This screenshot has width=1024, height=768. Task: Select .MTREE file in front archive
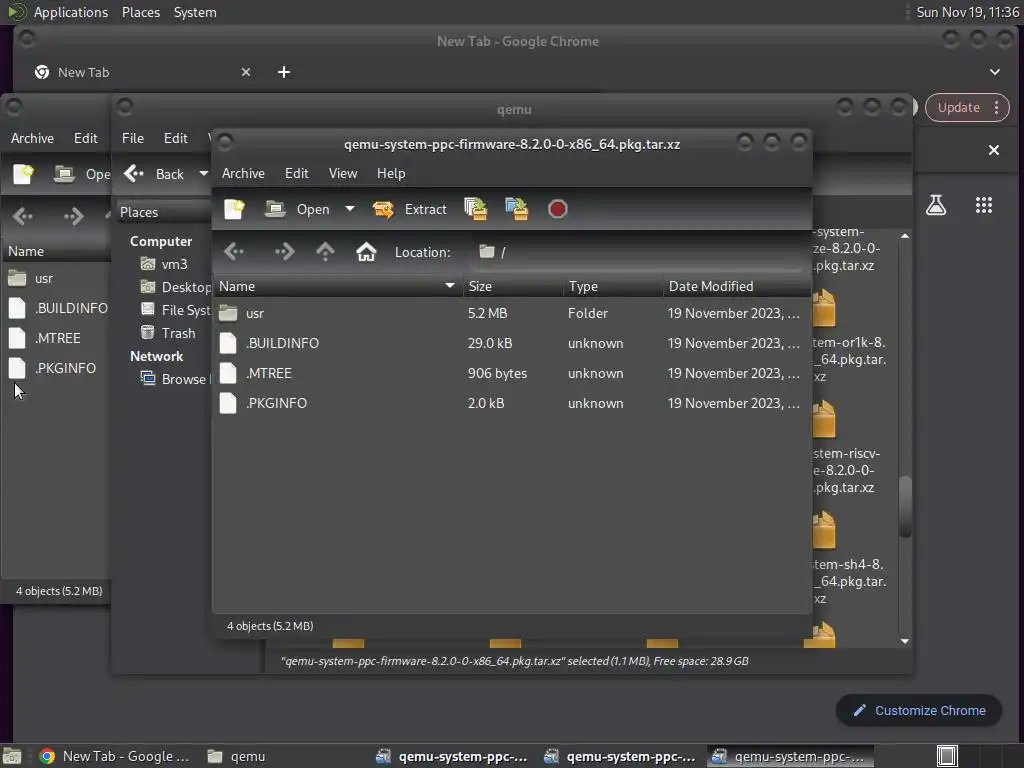click(268, 374)
